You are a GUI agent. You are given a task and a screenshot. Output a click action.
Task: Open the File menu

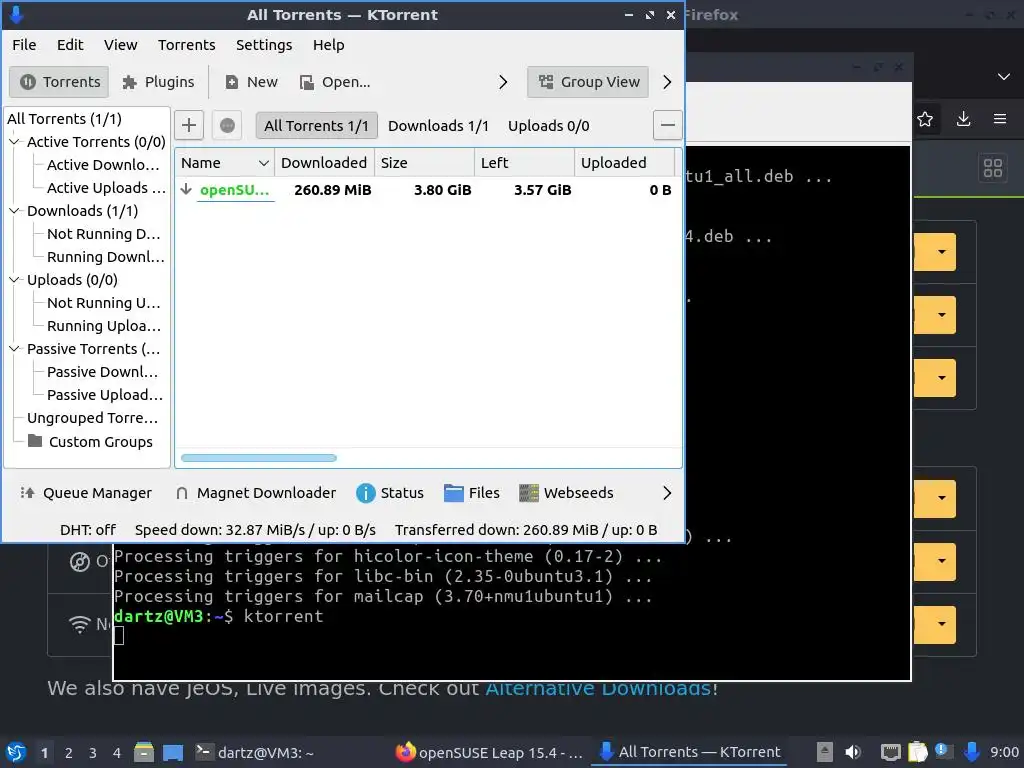(x=24, y=44)
